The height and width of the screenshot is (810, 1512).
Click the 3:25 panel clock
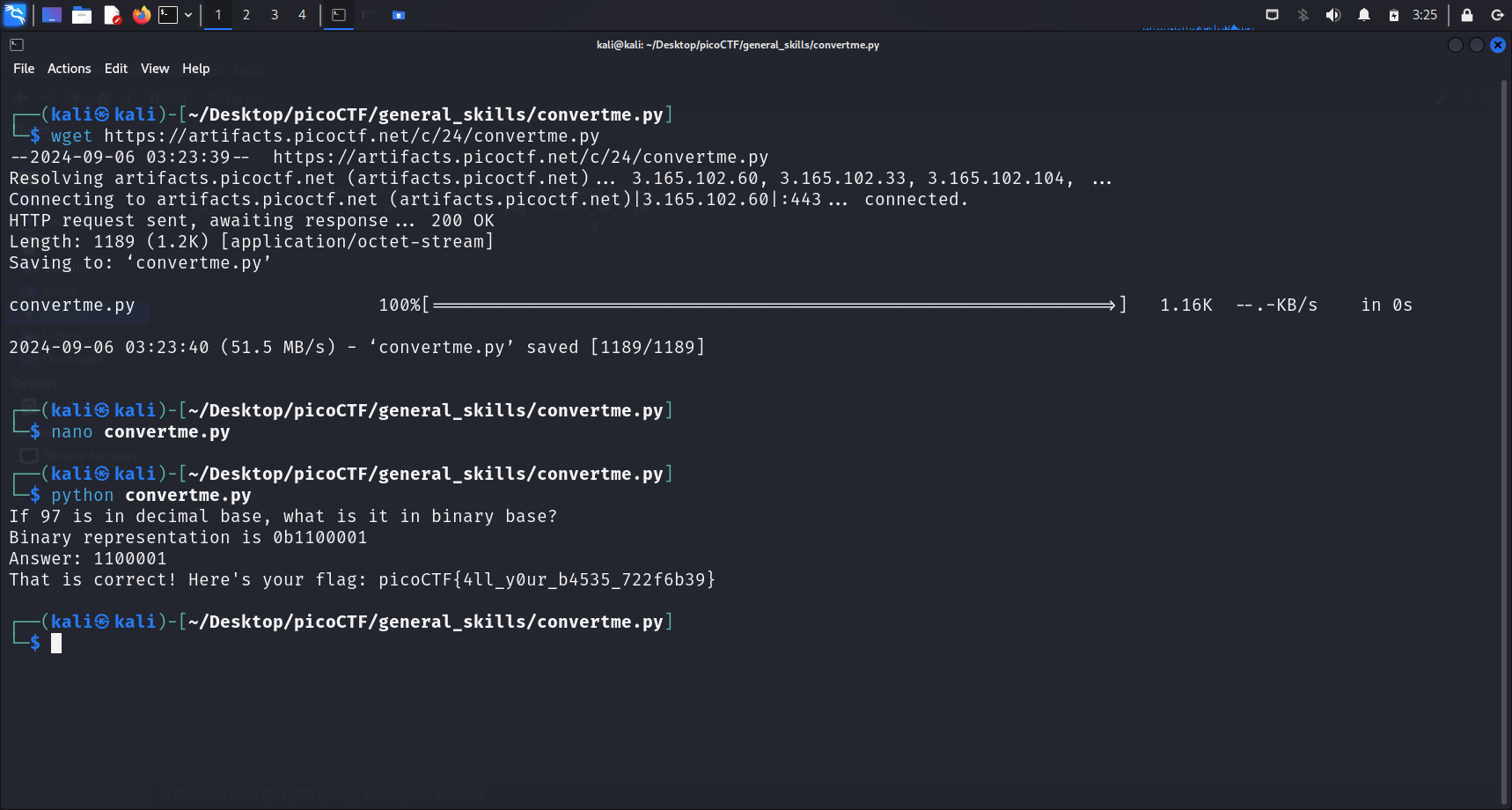pos(1424,15)
